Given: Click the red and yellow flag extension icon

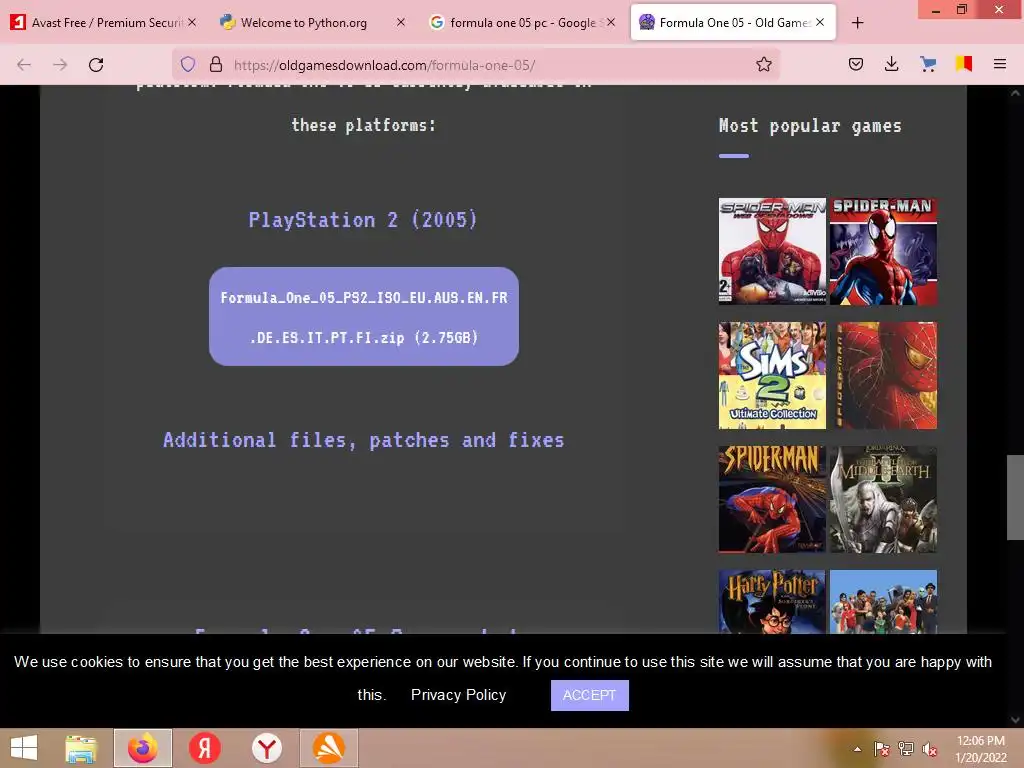Looking at the screenshot, I should click(963, 64).
